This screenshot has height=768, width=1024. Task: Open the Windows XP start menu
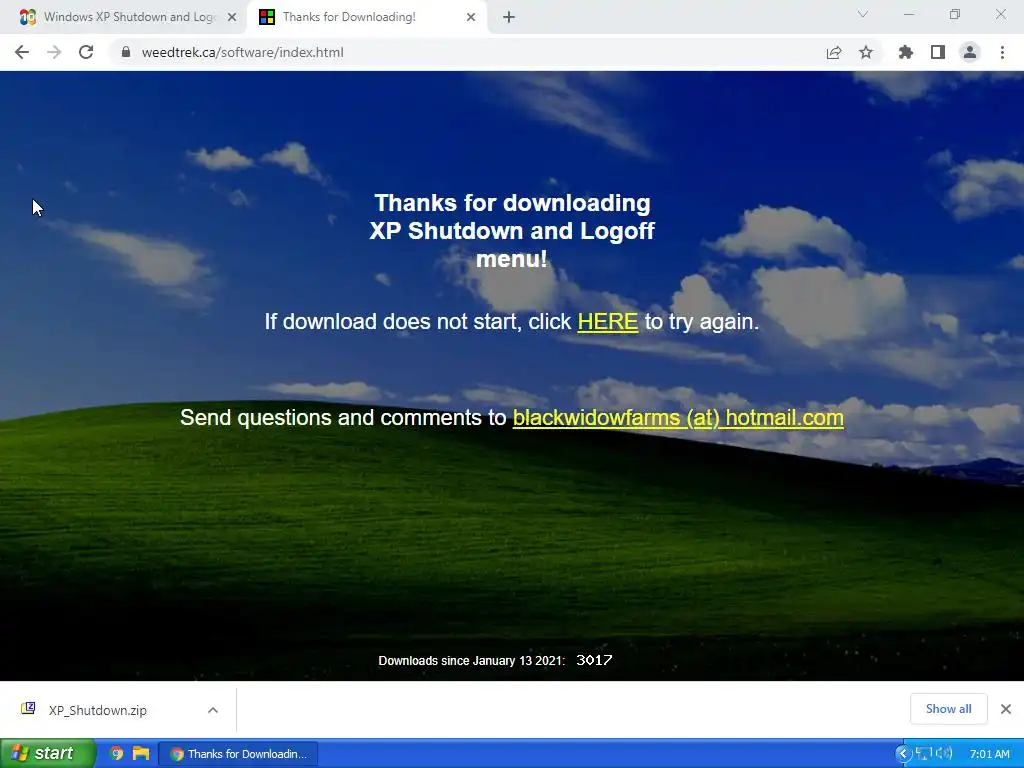pyautogui.click(x=47, y=753)
